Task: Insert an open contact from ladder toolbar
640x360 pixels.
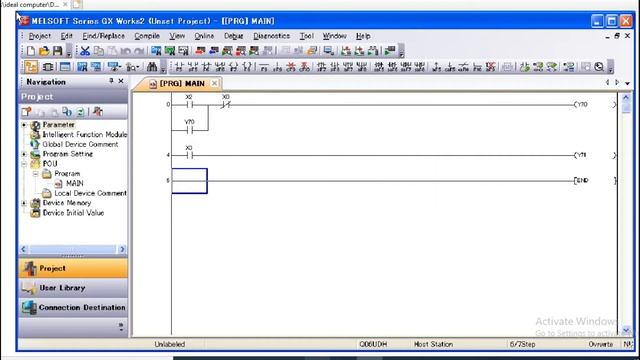Action: point(179,67)
